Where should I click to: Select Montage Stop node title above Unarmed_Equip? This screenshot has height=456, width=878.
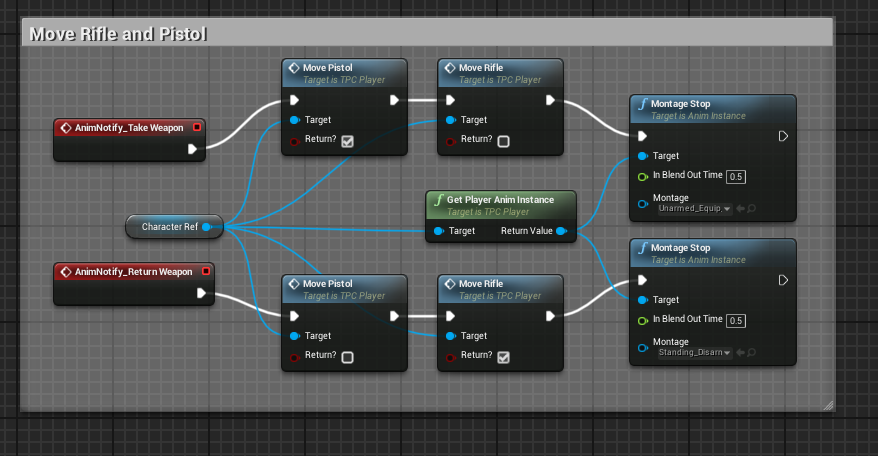pyautogui.click(x=680, y=104)
